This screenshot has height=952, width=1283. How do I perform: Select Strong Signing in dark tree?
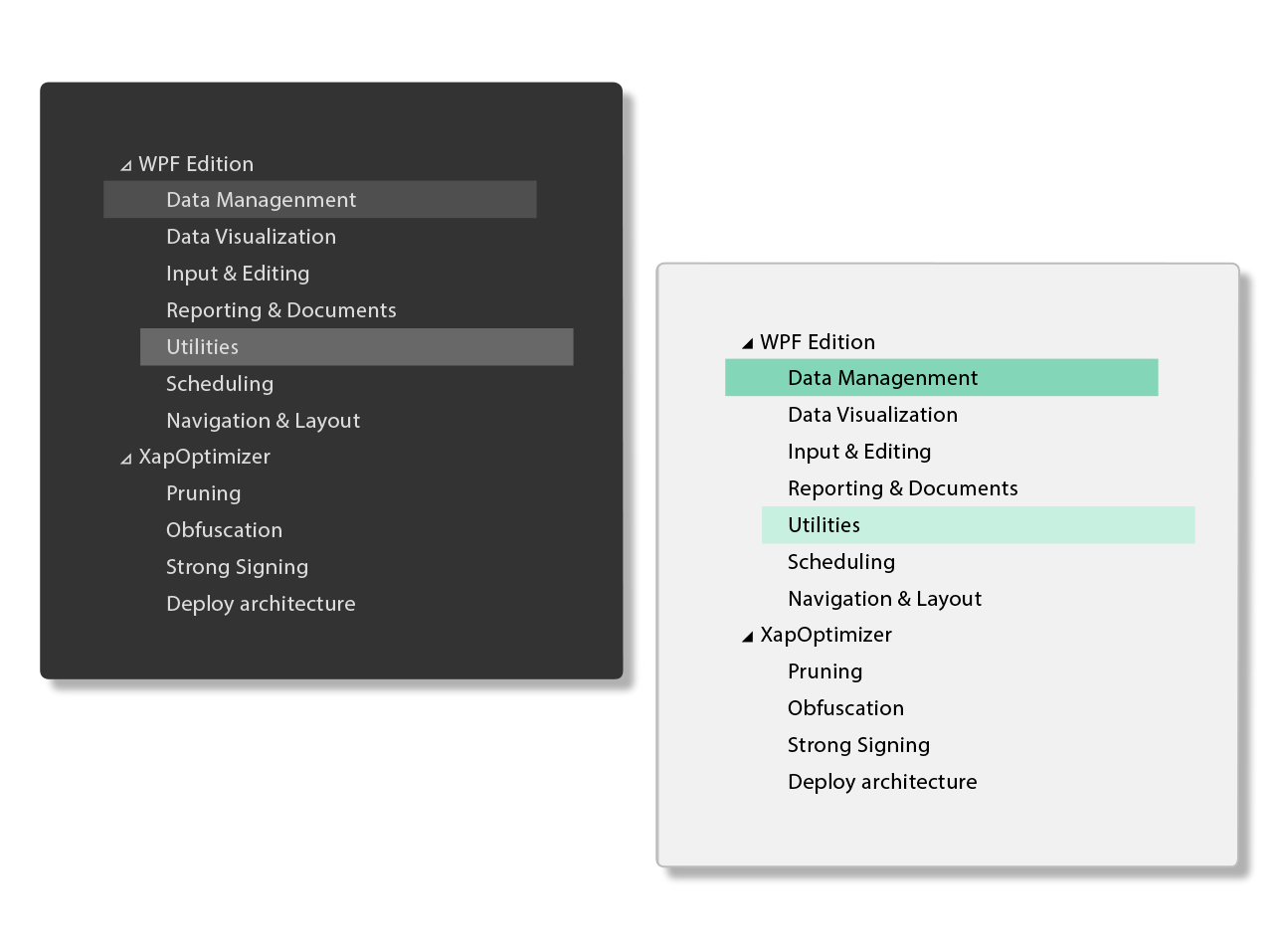click(238, 567)
